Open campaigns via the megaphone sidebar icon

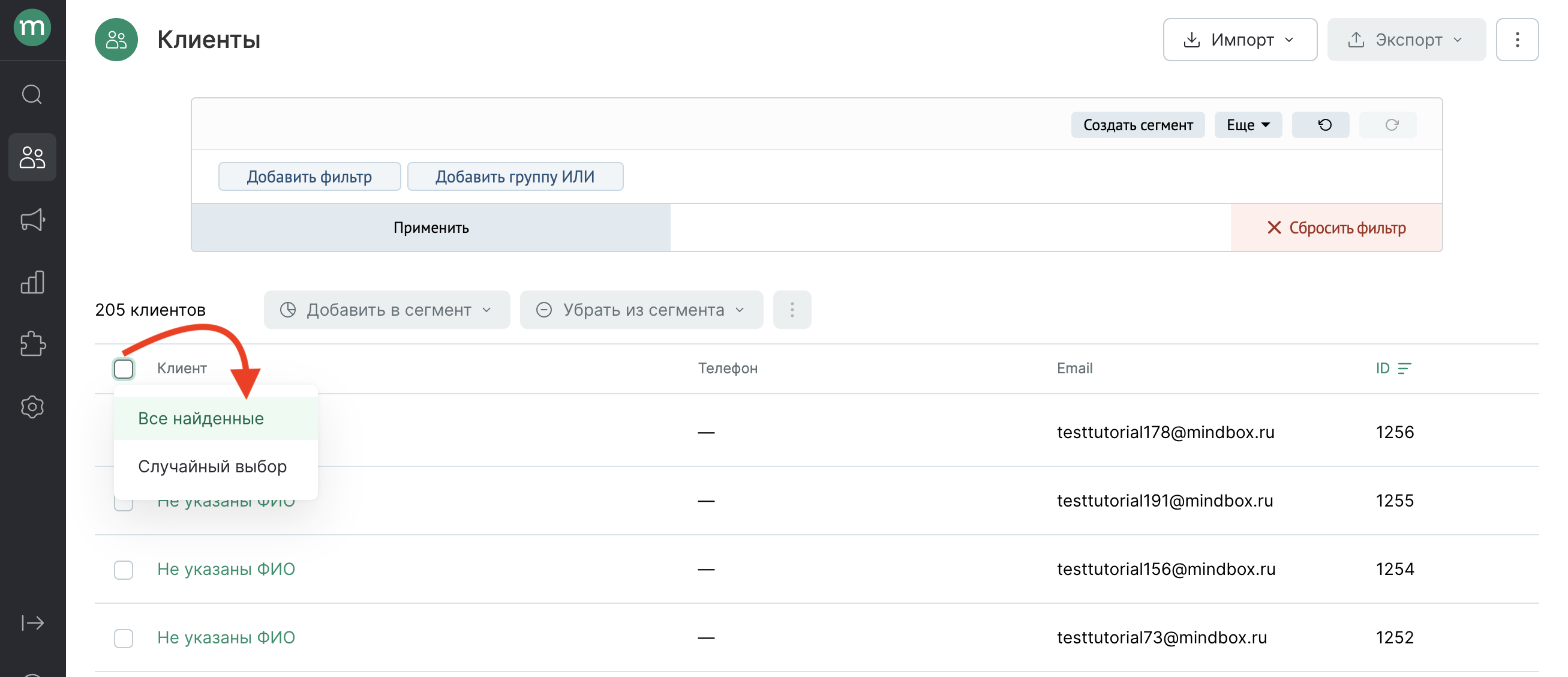(32, 220)
